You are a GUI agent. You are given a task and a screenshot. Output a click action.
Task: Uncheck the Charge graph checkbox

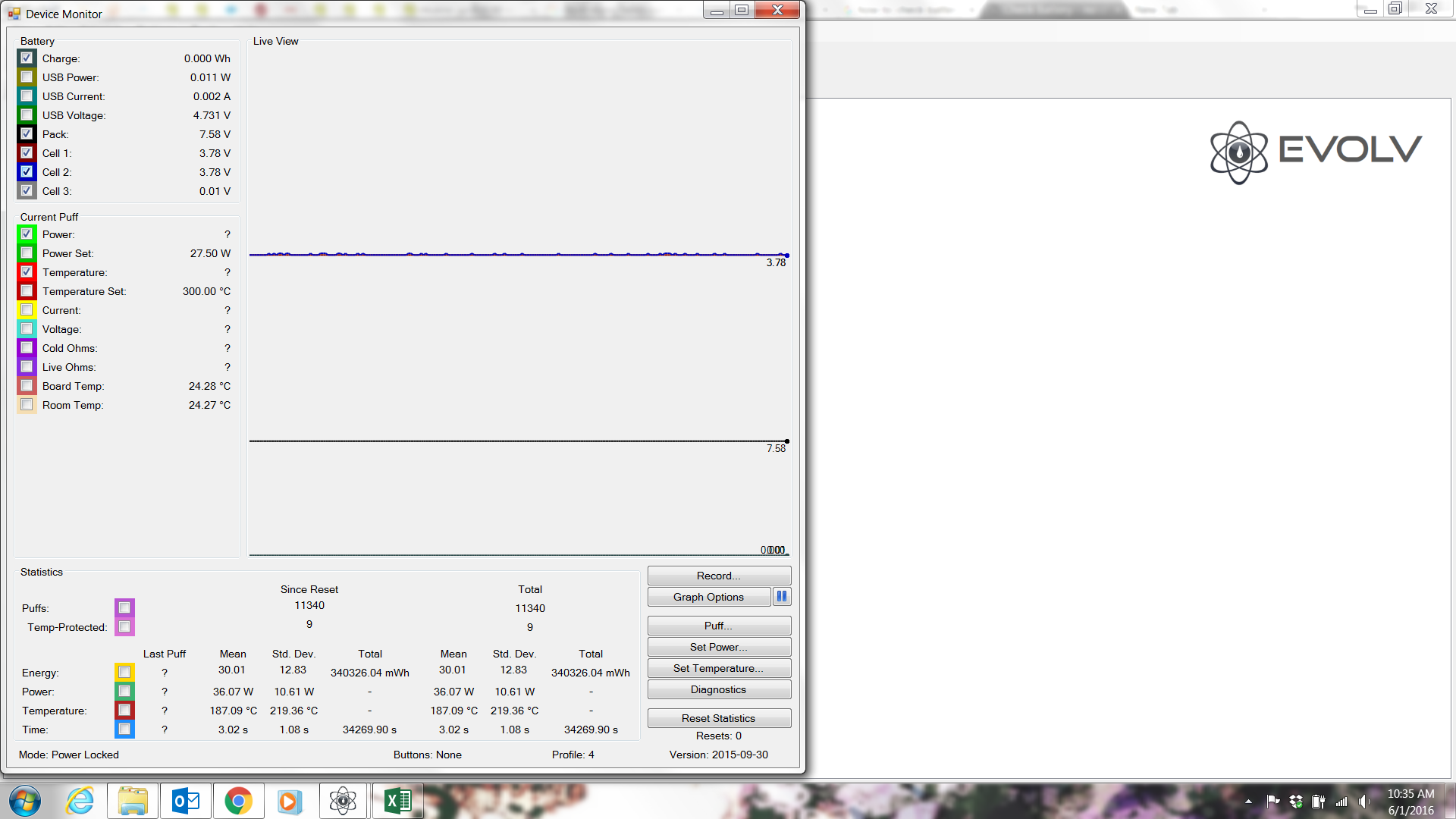tap(27, 58)
